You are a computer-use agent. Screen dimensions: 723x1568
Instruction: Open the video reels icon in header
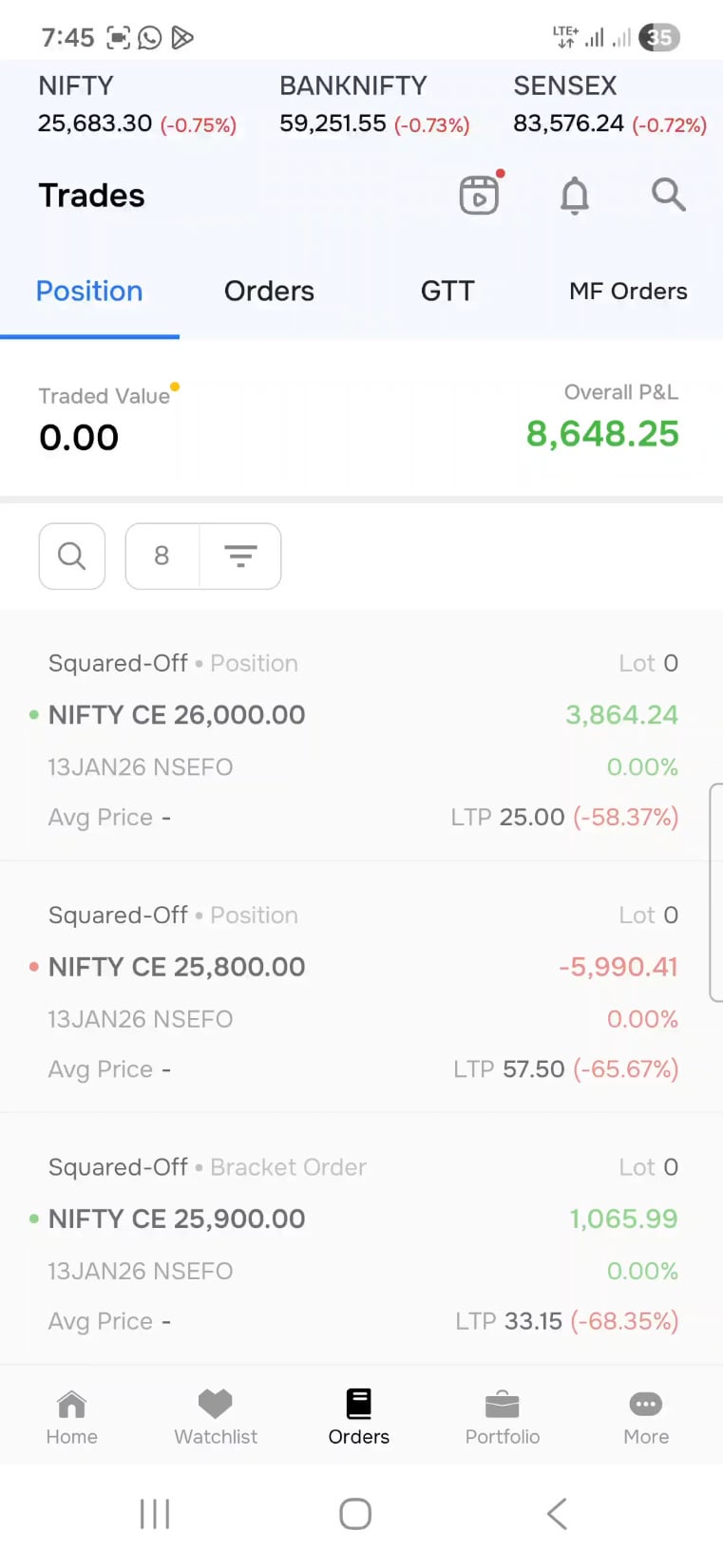pos(479,195)
